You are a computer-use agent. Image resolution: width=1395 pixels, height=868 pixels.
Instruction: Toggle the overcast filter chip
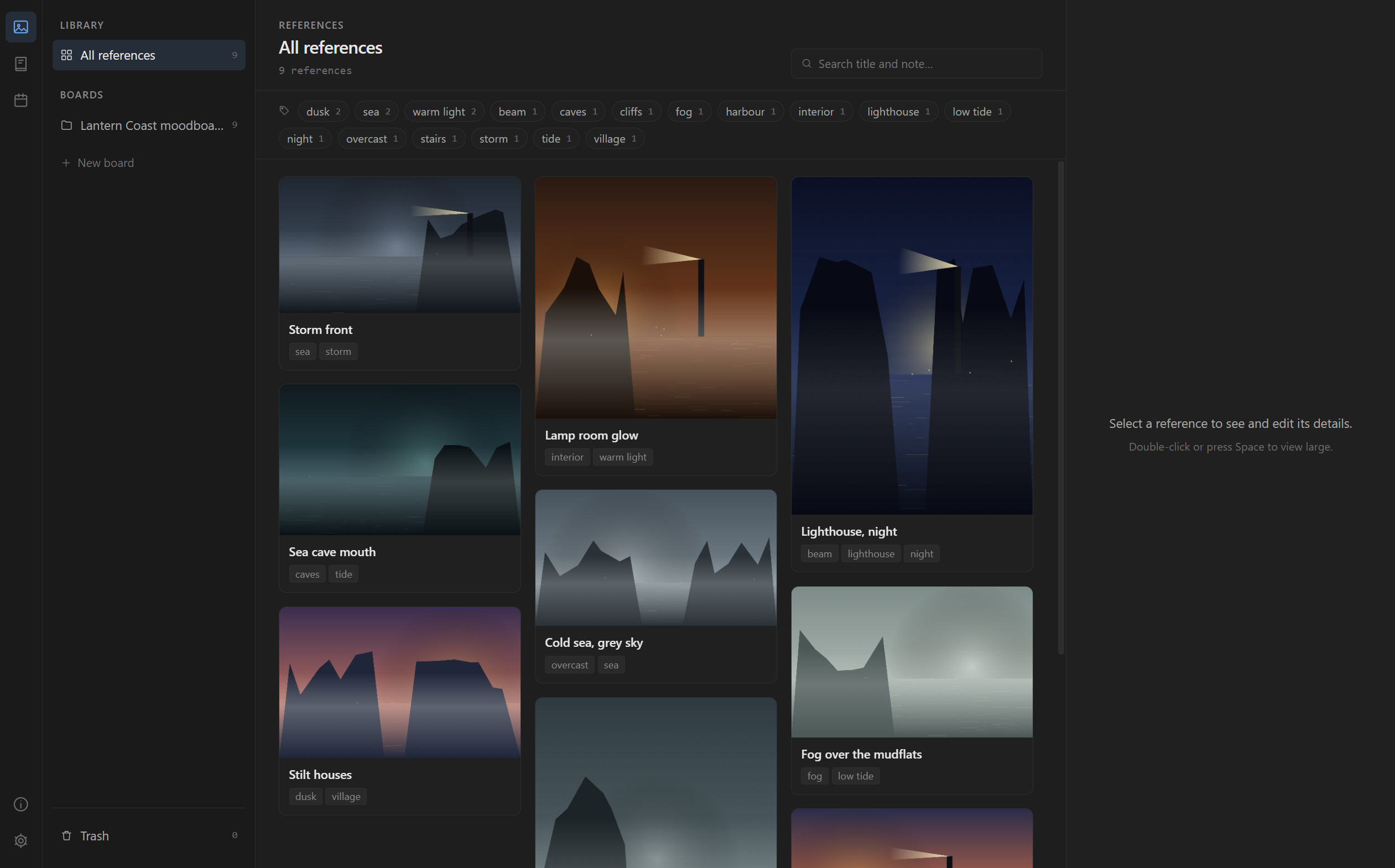point(372,138)
